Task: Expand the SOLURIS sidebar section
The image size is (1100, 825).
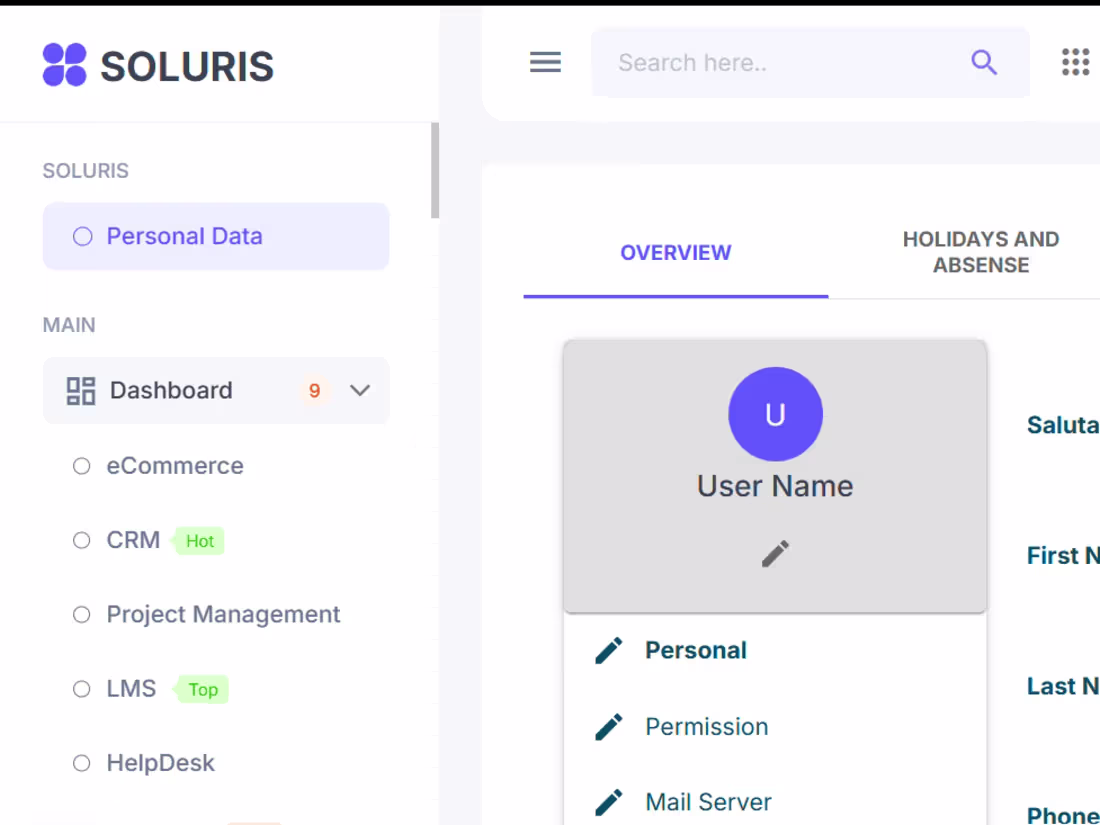Action: pos(85,170)
